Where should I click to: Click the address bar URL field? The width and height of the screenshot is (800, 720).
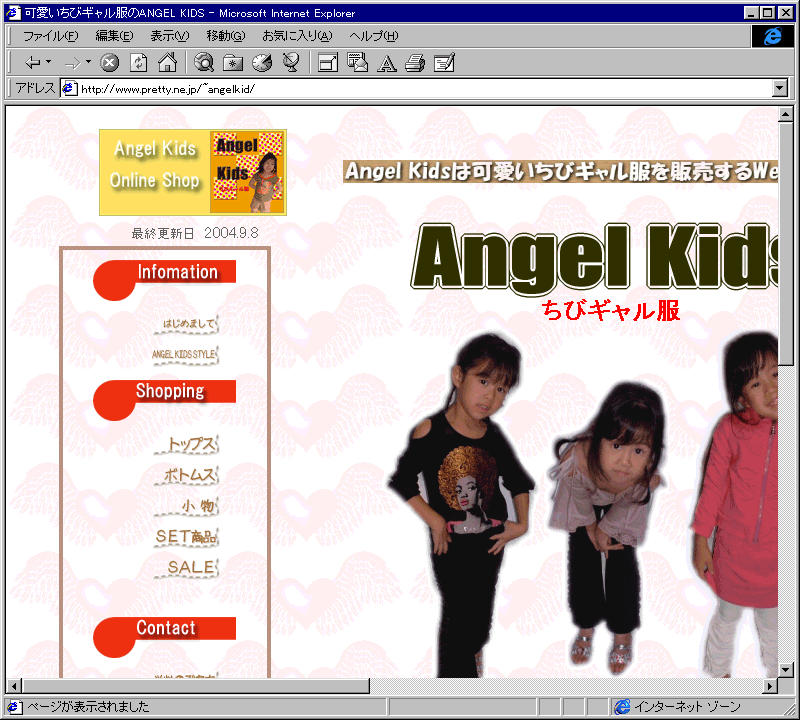pyautogui.click(x=416, y=89)
